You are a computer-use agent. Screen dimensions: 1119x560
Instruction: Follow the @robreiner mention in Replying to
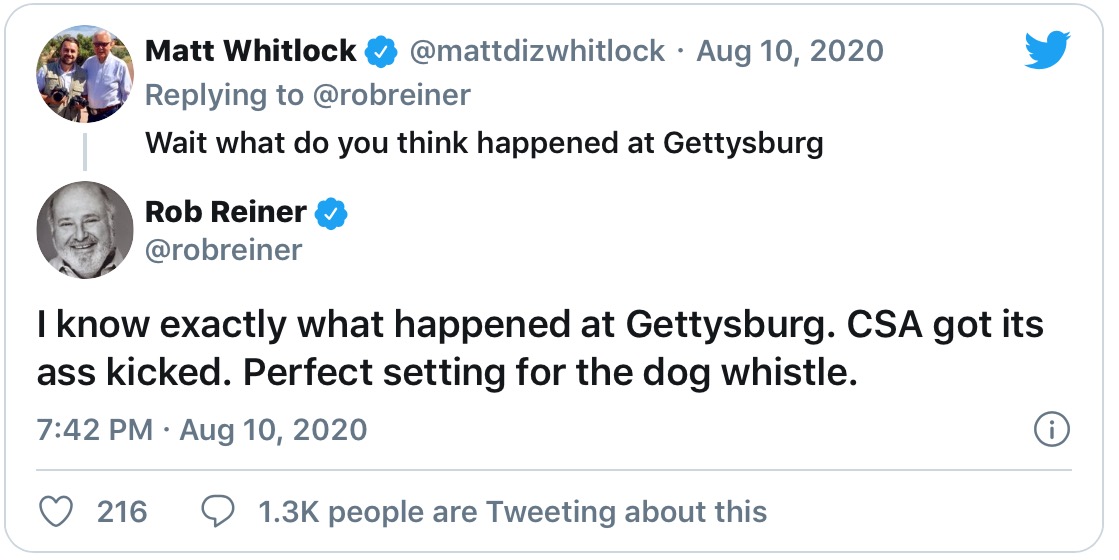(x=392, y=95)
